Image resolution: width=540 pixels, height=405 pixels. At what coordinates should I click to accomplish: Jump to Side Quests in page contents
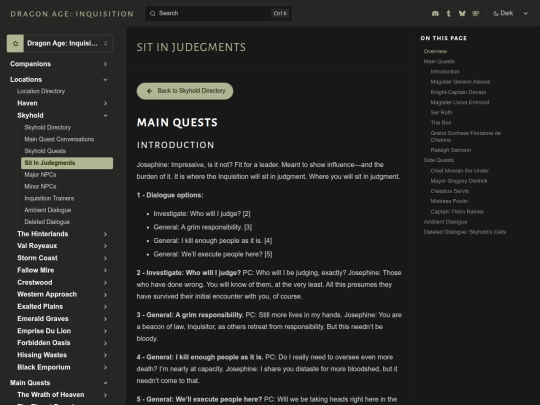click(x=439, y=160)
